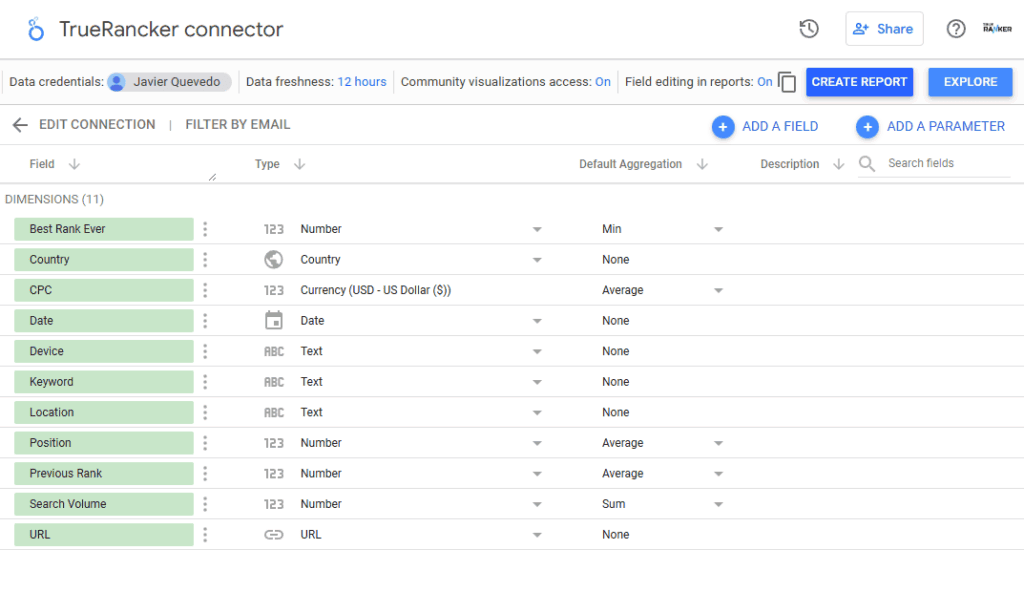Click the Explore button
1024x613 pixels.
coord(970,82)
